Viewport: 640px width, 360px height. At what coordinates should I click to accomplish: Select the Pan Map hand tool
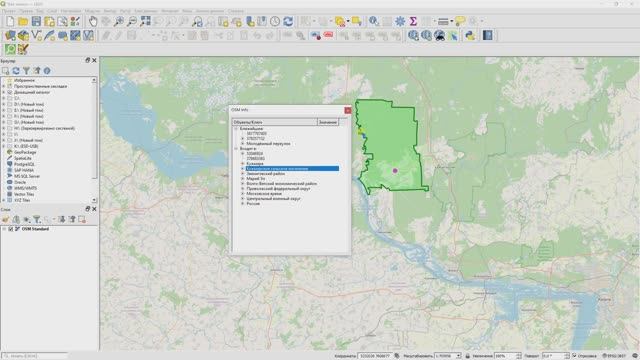[x=93, y=21]
